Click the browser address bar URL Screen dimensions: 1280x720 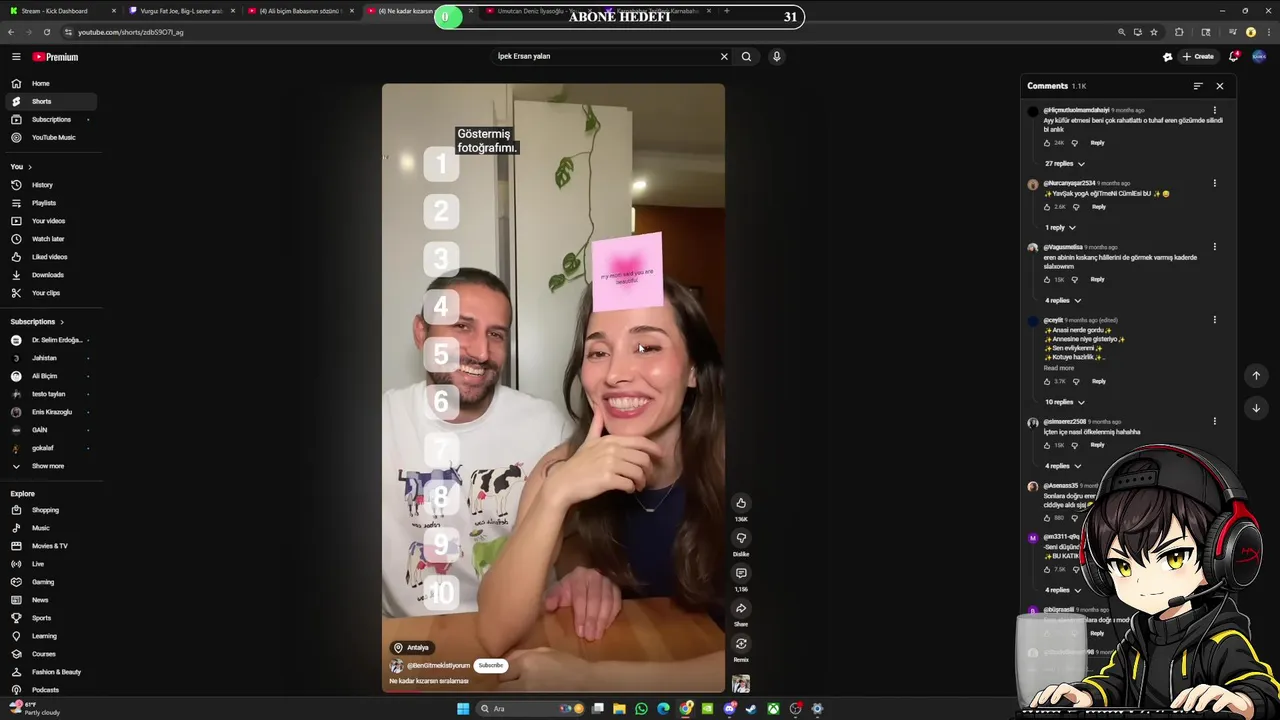(x=131, y=32)
